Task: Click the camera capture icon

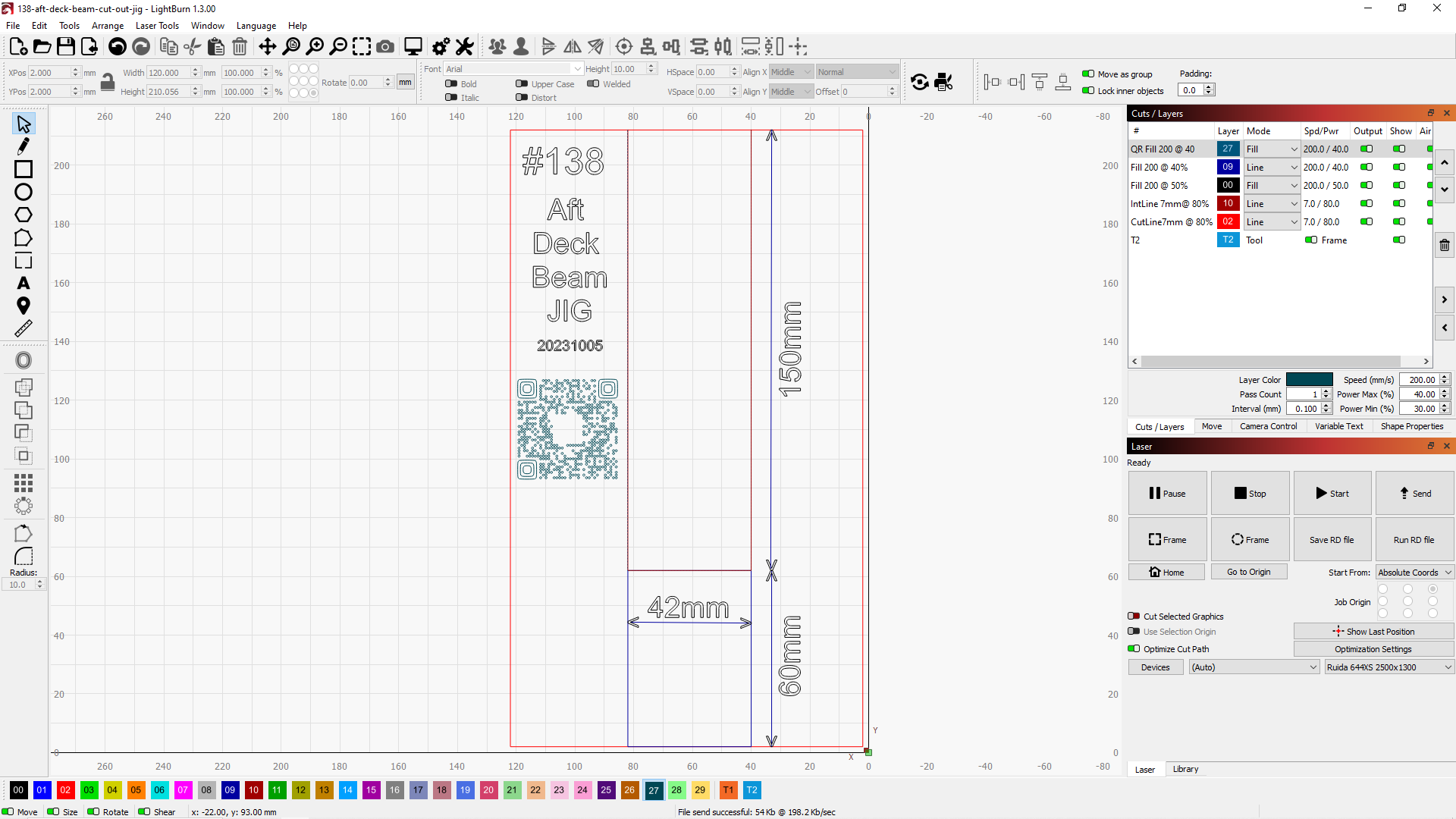Action: pos(385,46)
